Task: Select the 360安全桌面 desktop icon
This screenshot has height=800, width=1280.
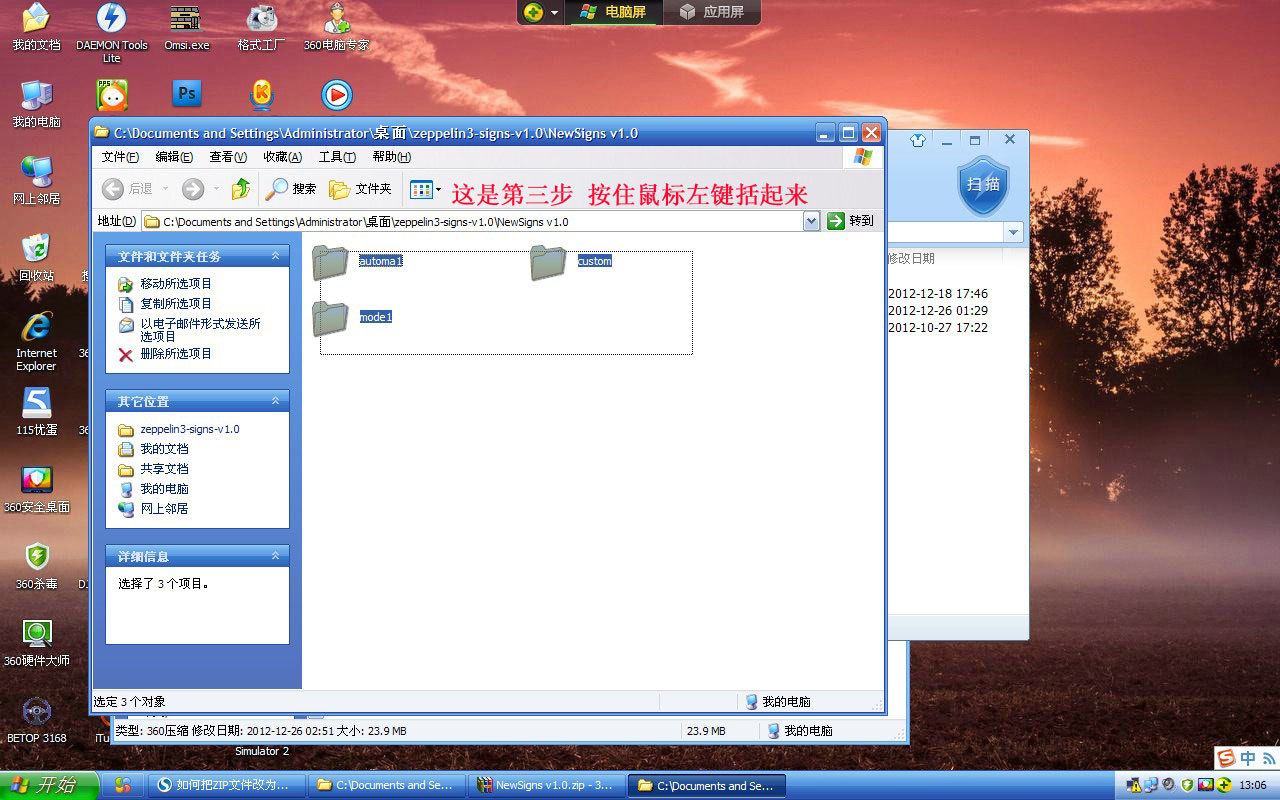Action: click(37, 489)
